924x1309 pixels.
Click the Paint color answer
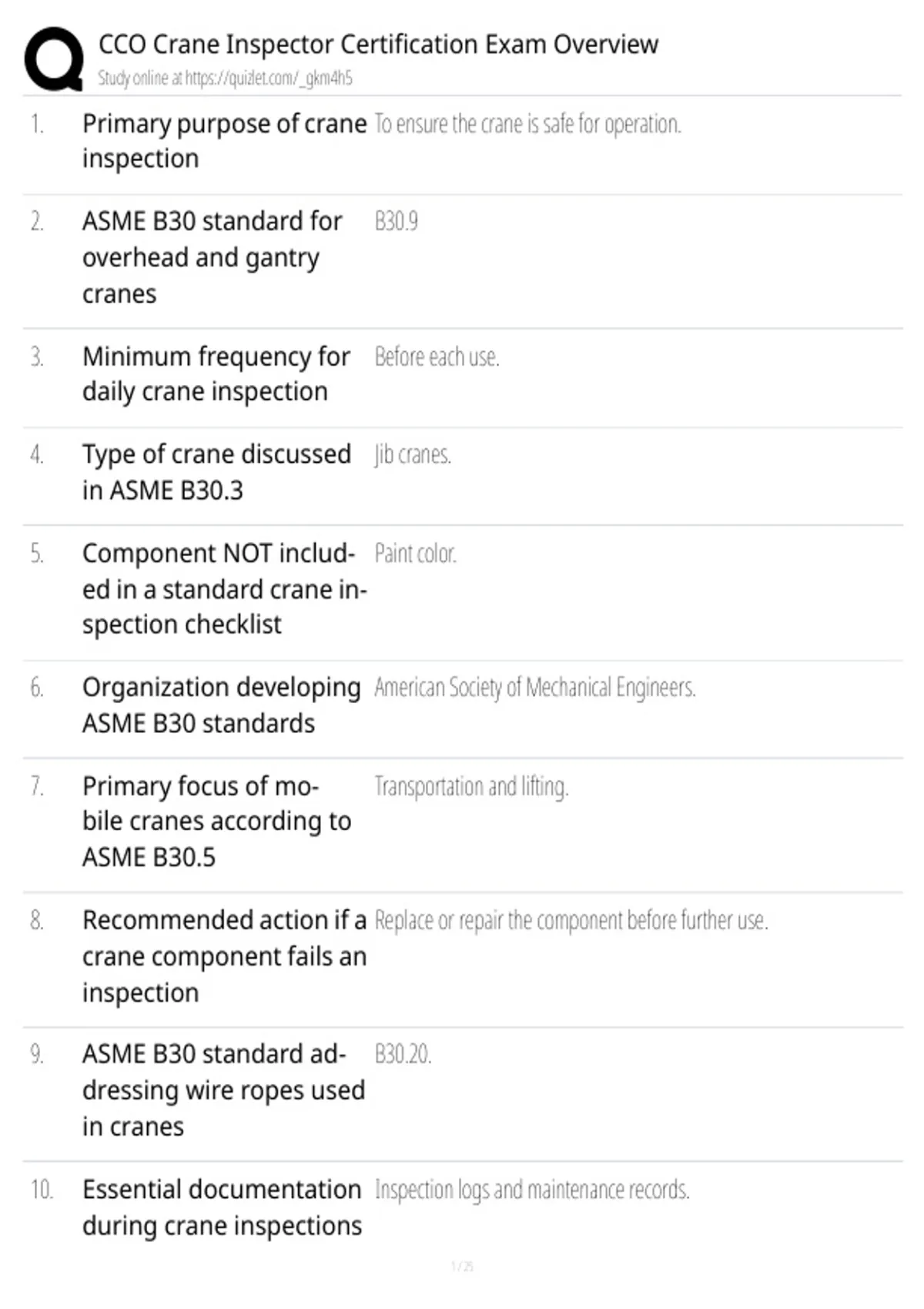tap(416, 554)
